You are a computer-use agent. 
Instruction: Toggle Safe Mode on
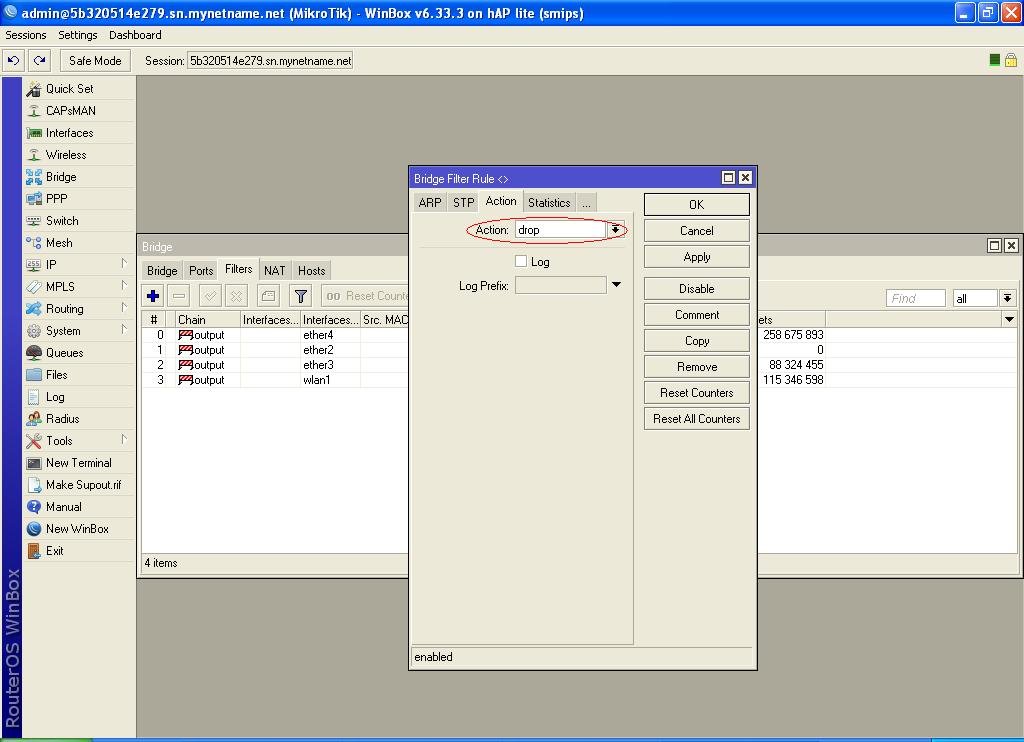click(x=95, y=61)
